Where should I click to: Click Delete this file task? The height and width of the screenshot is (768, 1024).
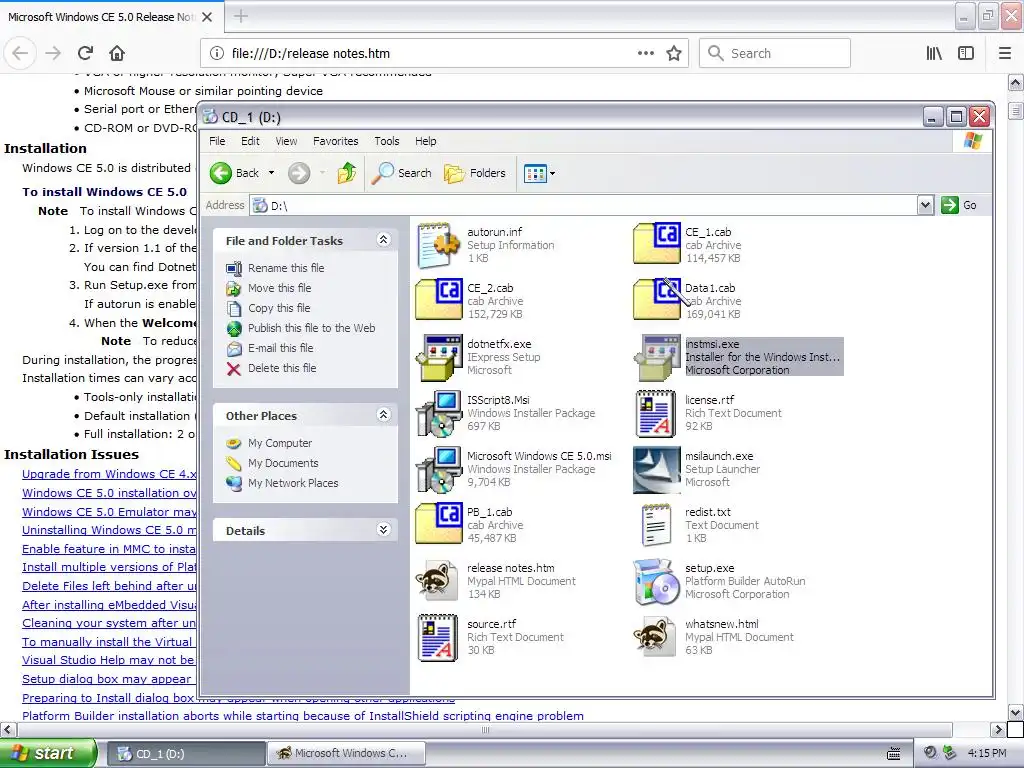coord(282,368)
